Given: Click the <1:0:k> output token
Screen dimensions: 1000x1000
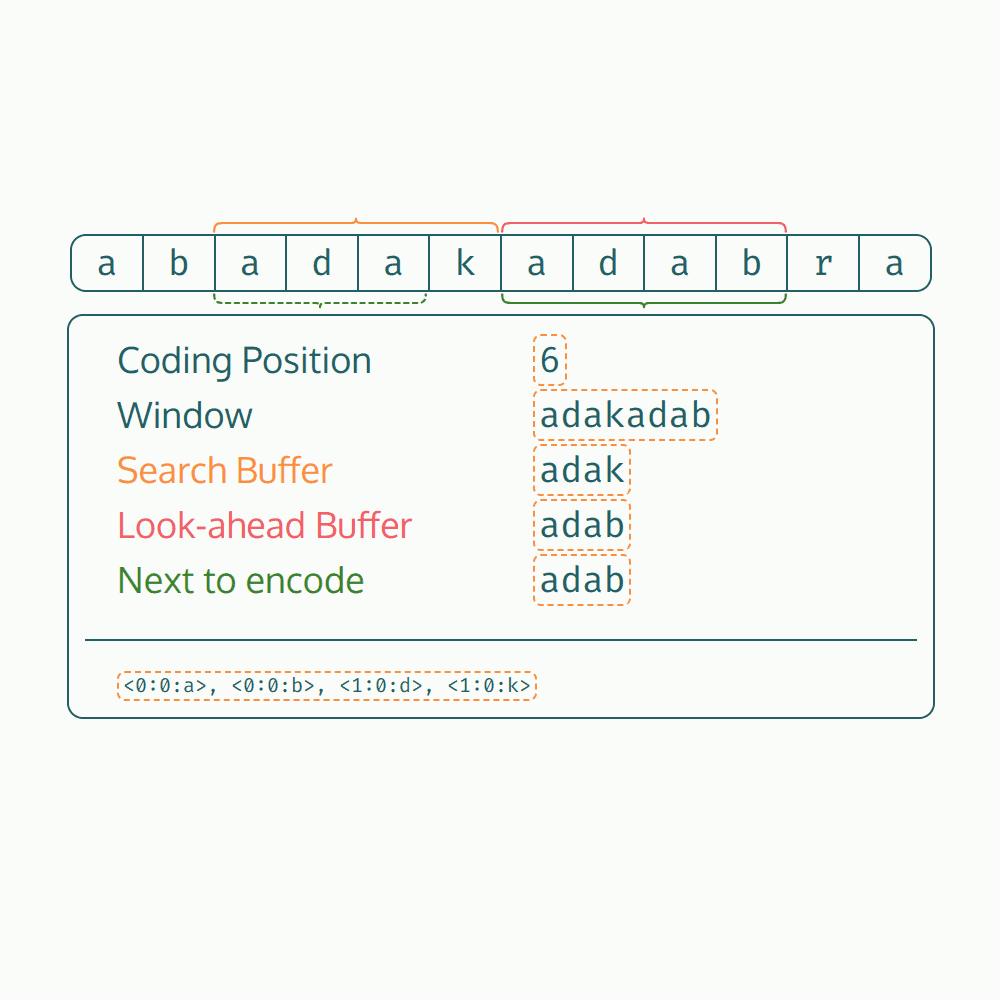Looking at the screenshot, I should 488,686.
